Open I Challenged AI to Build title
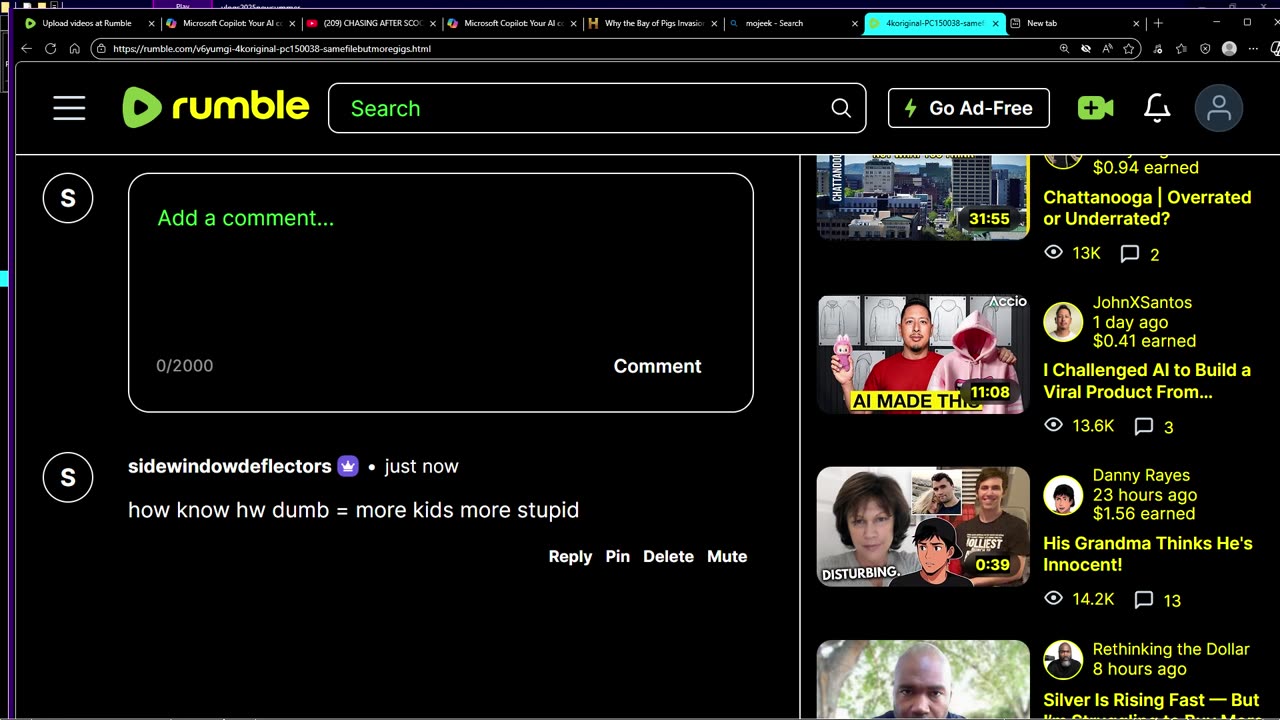1280x720 pixels. tap(1147, 381)
